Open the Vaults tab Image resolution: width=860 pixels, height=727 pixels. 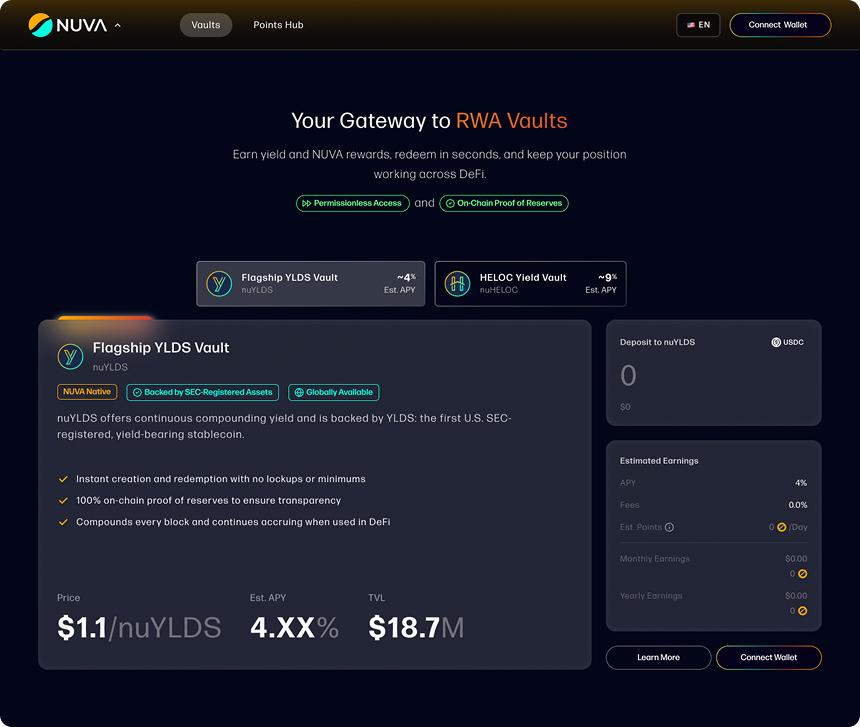coord(206,25)
